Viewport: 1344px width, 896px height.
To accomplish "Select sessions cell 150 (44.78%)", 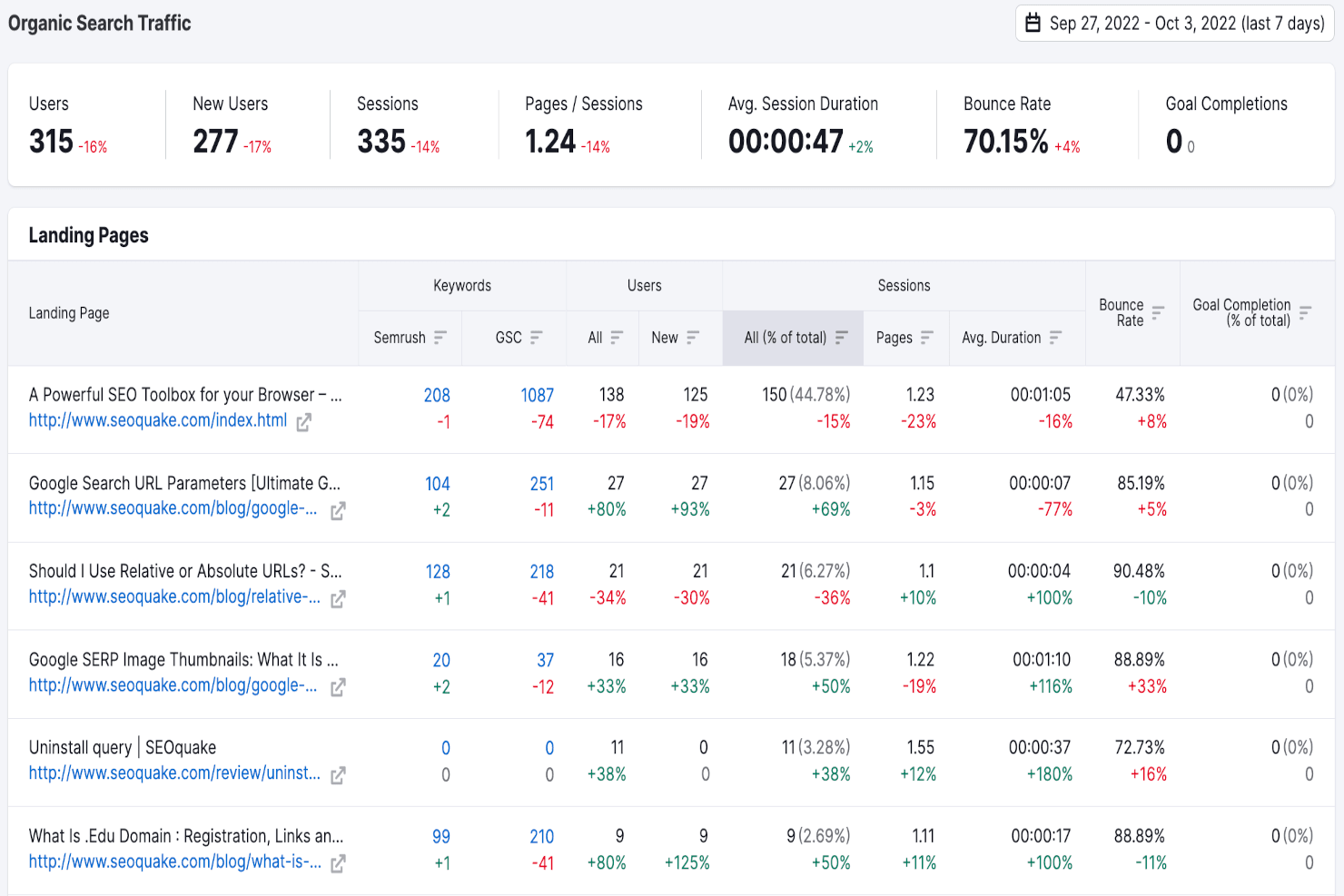I will (x=806, y=395).
